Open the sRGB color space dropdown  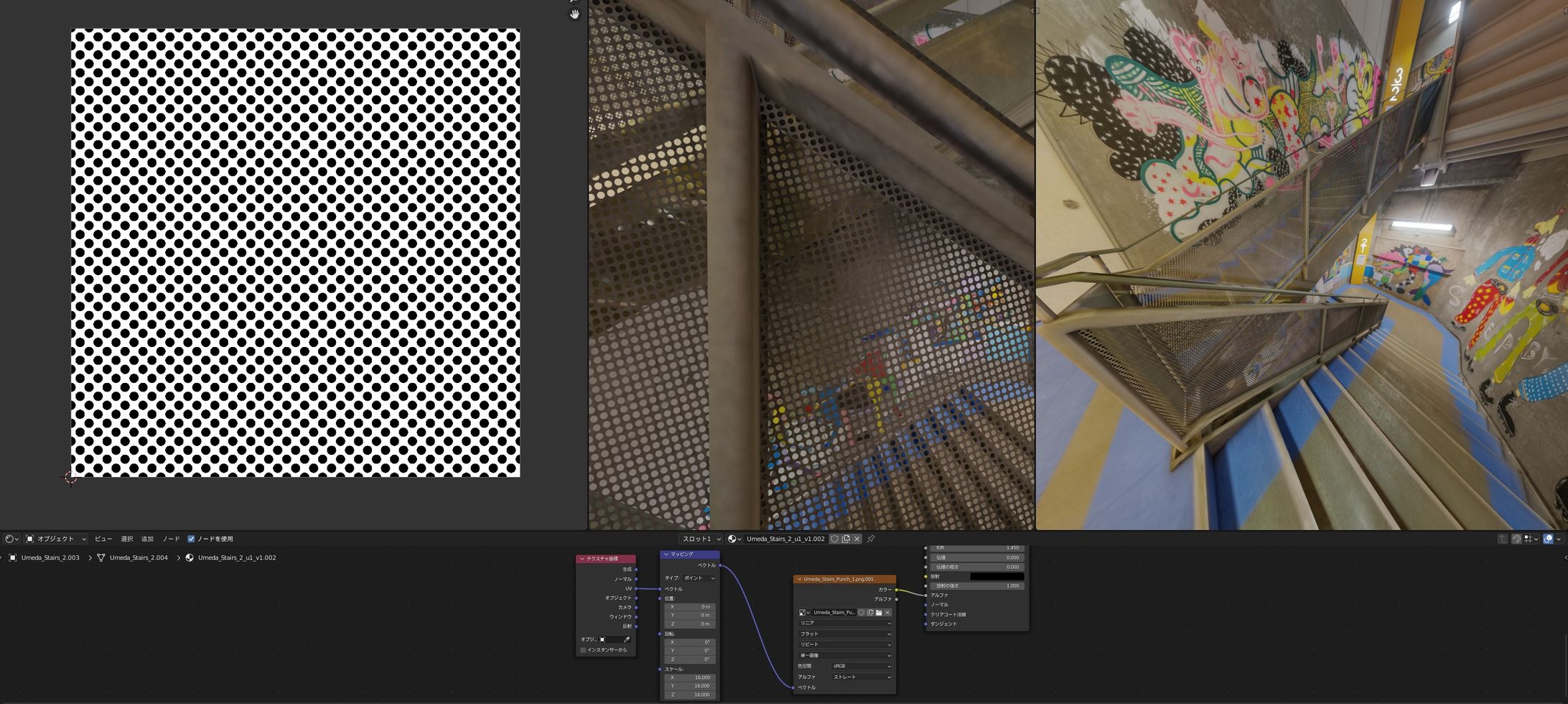(861, 666)
